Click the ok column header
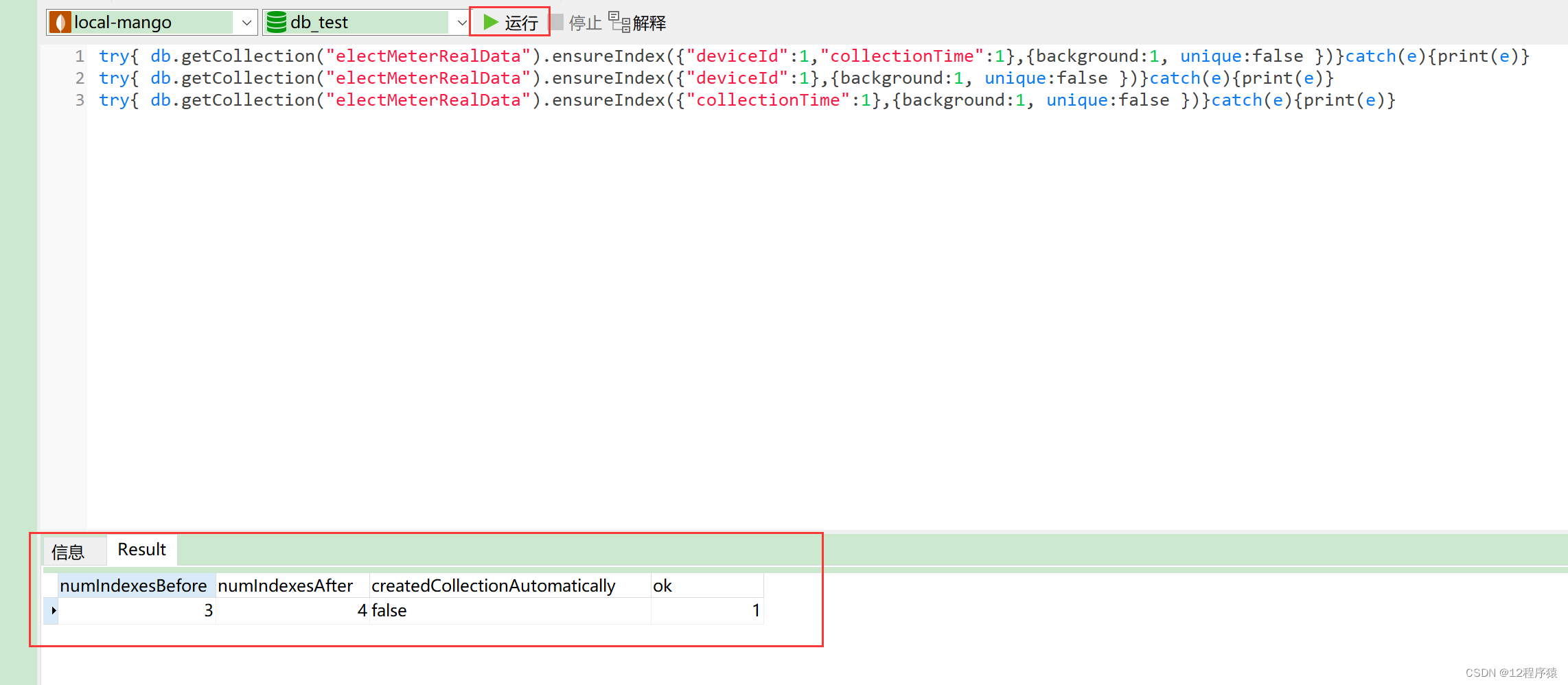Image resolution: width=1568 pixels, height=685 pixels. coord(707,585)
